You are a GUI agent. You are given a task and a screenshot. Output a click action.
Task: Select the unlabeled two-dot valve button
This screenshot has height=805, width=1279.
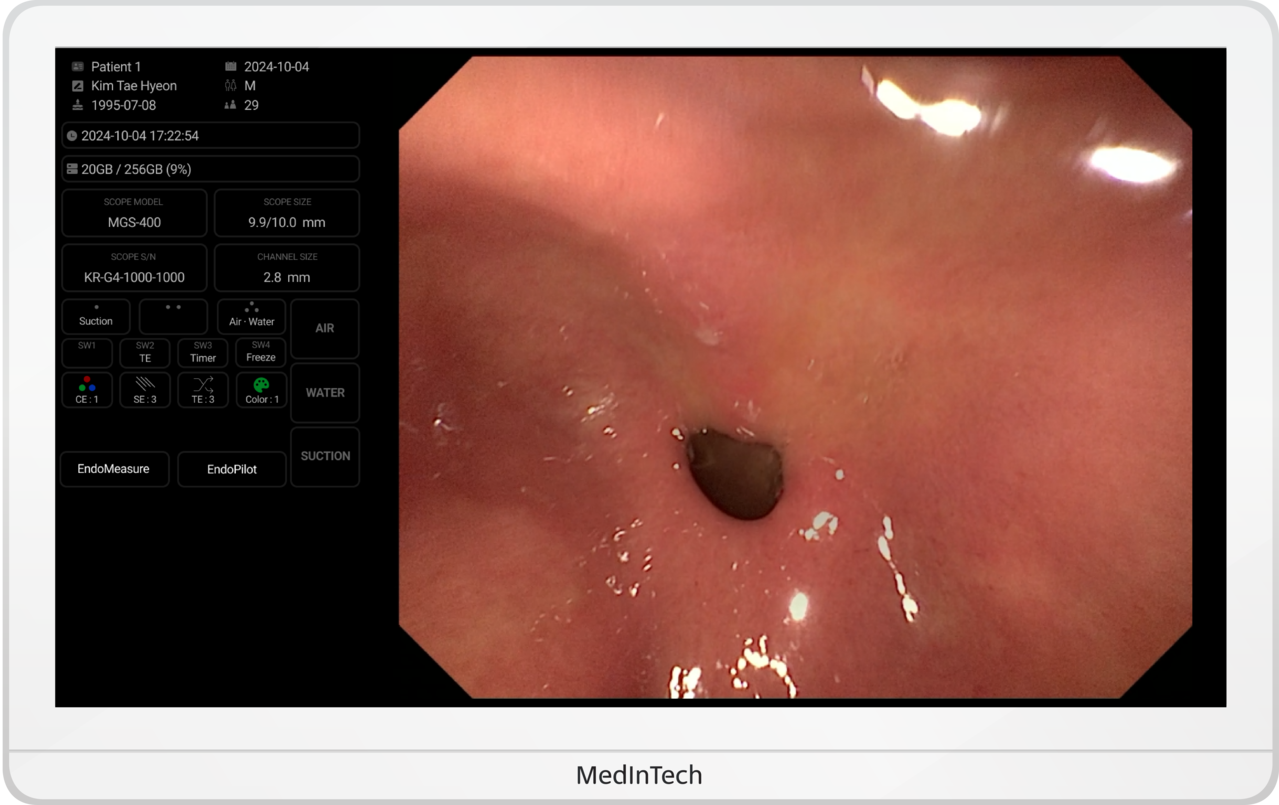(174, 316)
